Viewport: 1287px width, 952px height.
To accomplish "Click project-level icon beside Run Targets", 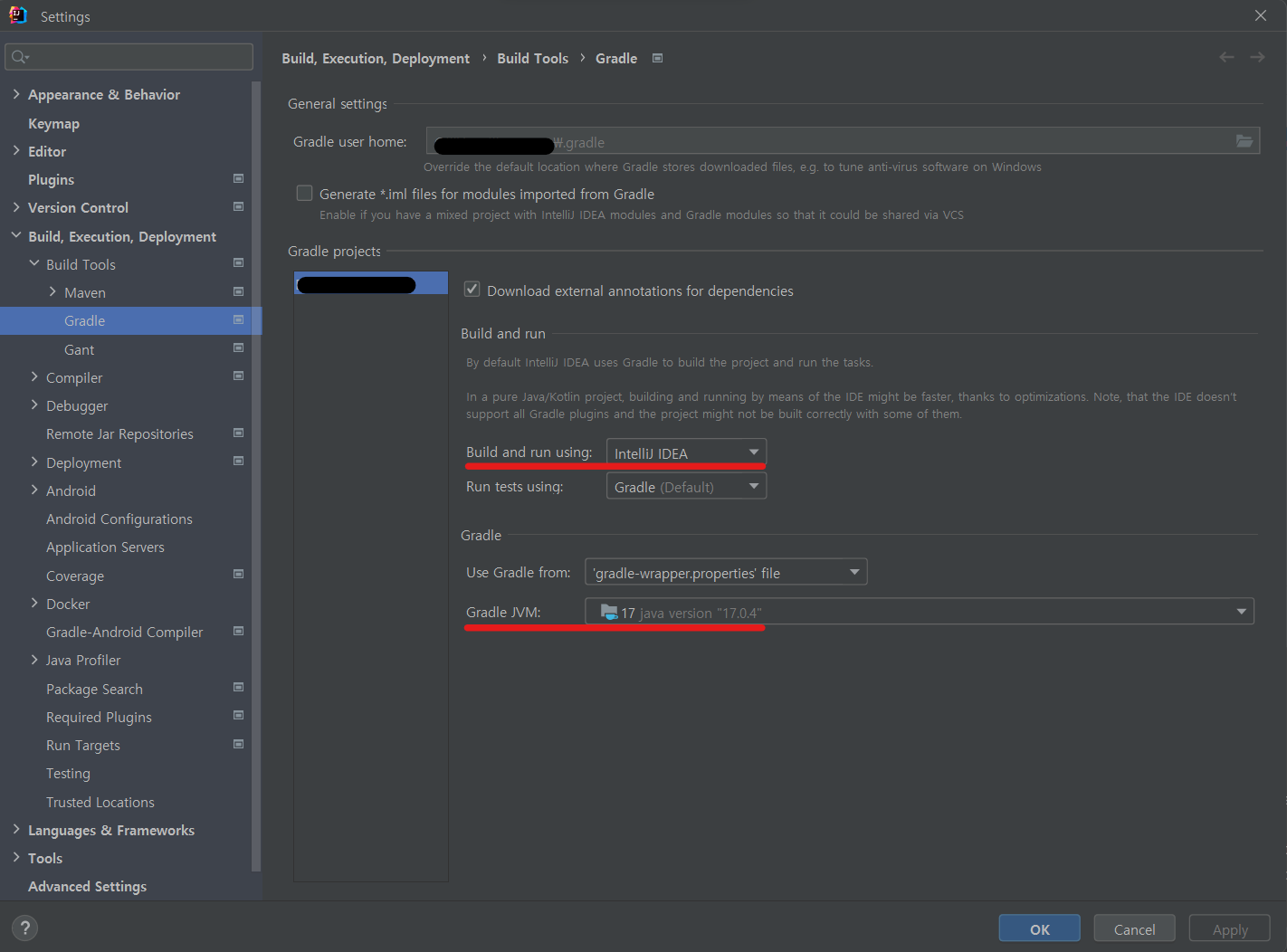I will pyautogui.click(x=239, y=744).
